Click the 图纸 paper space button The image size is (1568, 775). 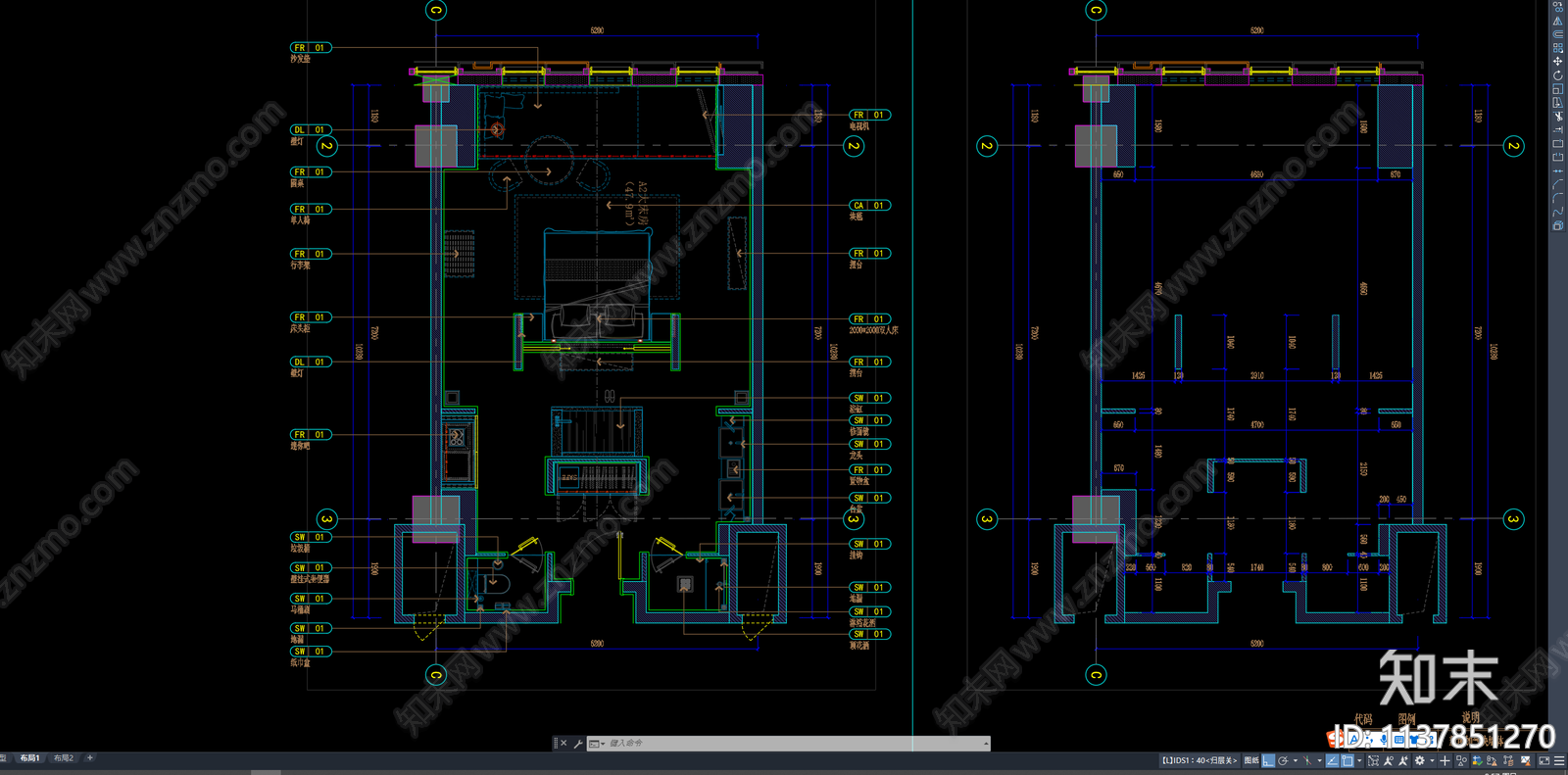pyautogui.click(x=1251, y=760)
